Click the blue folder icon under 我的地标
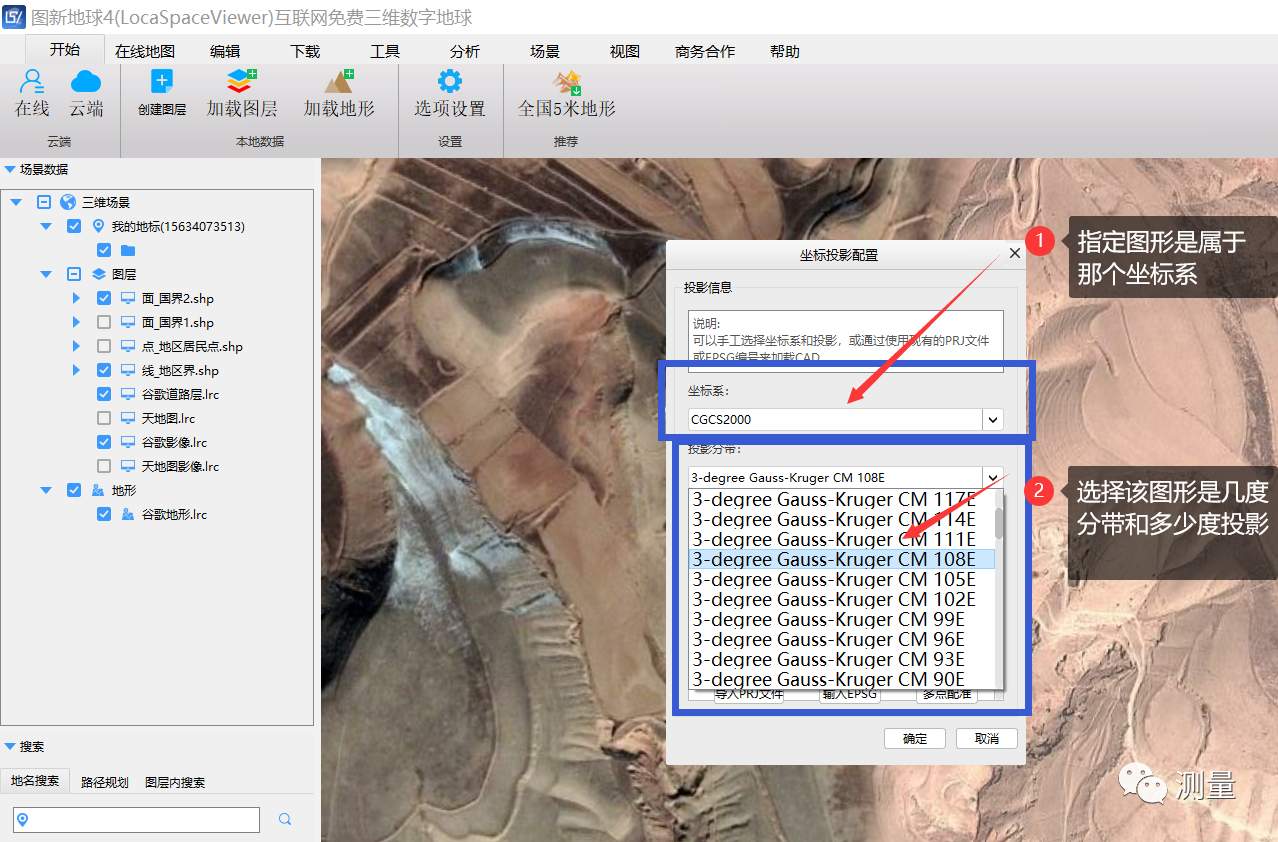1278x842 pixels. 128,250
